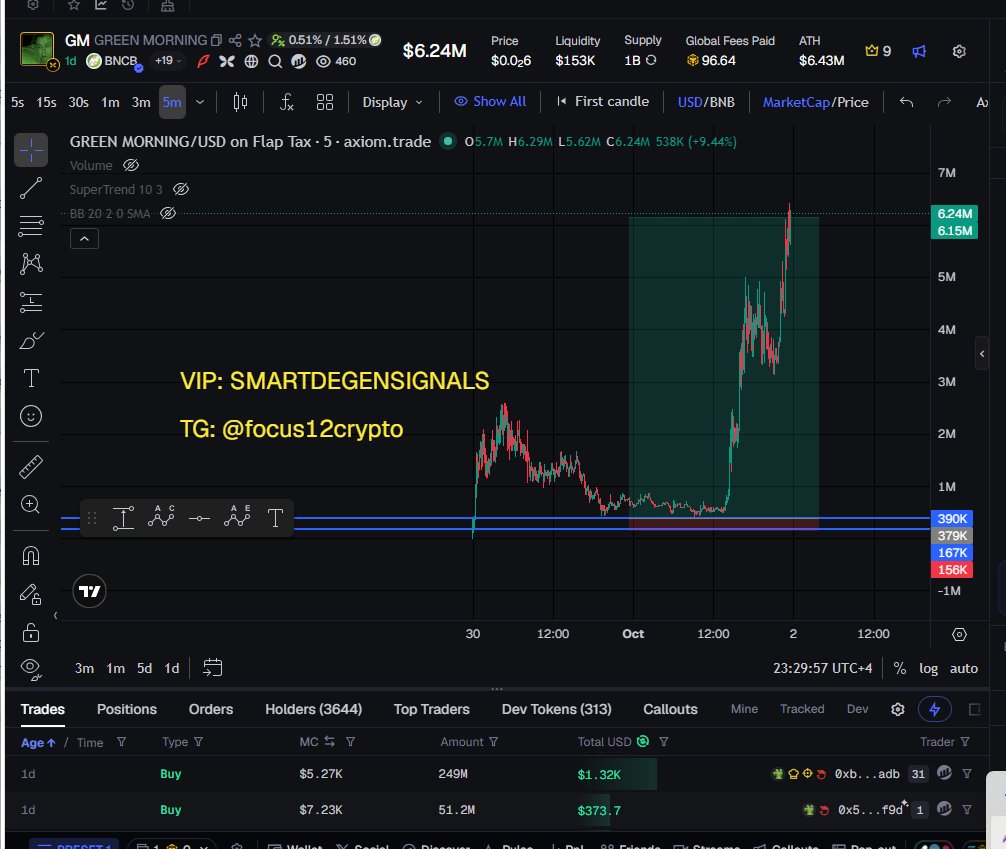Undo the last chart action
This screenshot has height=849, width=1006.
point(906,102)
